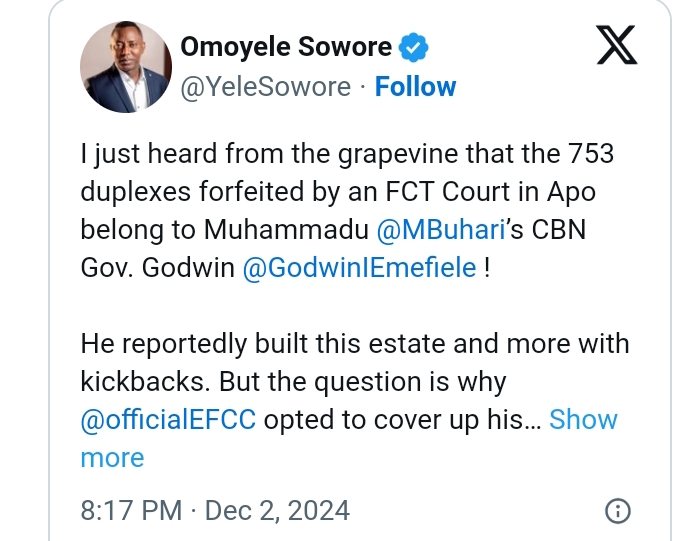Follow Omoyele Sowore
695x541 pixels.
pyautogui.click(x=415, y=87)
